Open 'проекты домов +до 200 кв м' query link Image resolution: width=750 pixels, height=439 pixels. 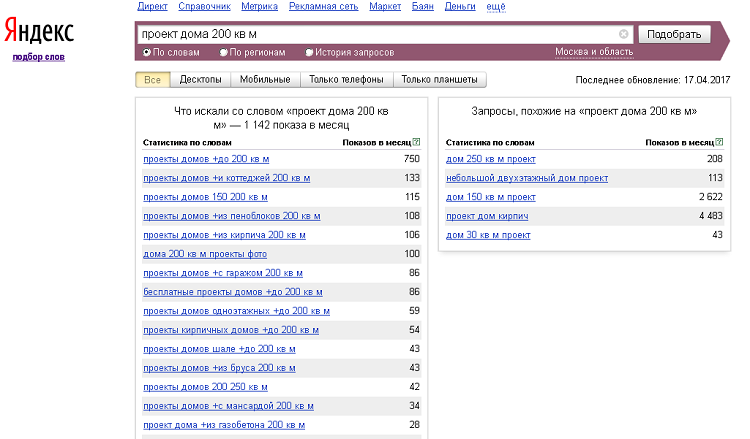206,160
